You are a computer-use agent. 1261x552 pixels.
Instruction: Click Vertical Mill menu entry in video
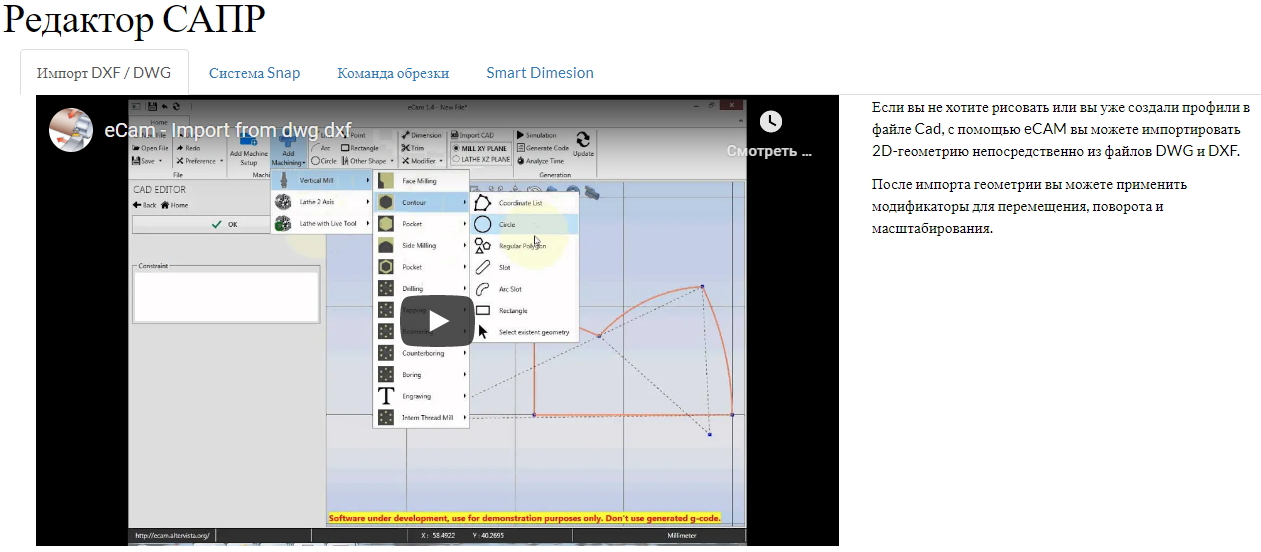(319, 181)
